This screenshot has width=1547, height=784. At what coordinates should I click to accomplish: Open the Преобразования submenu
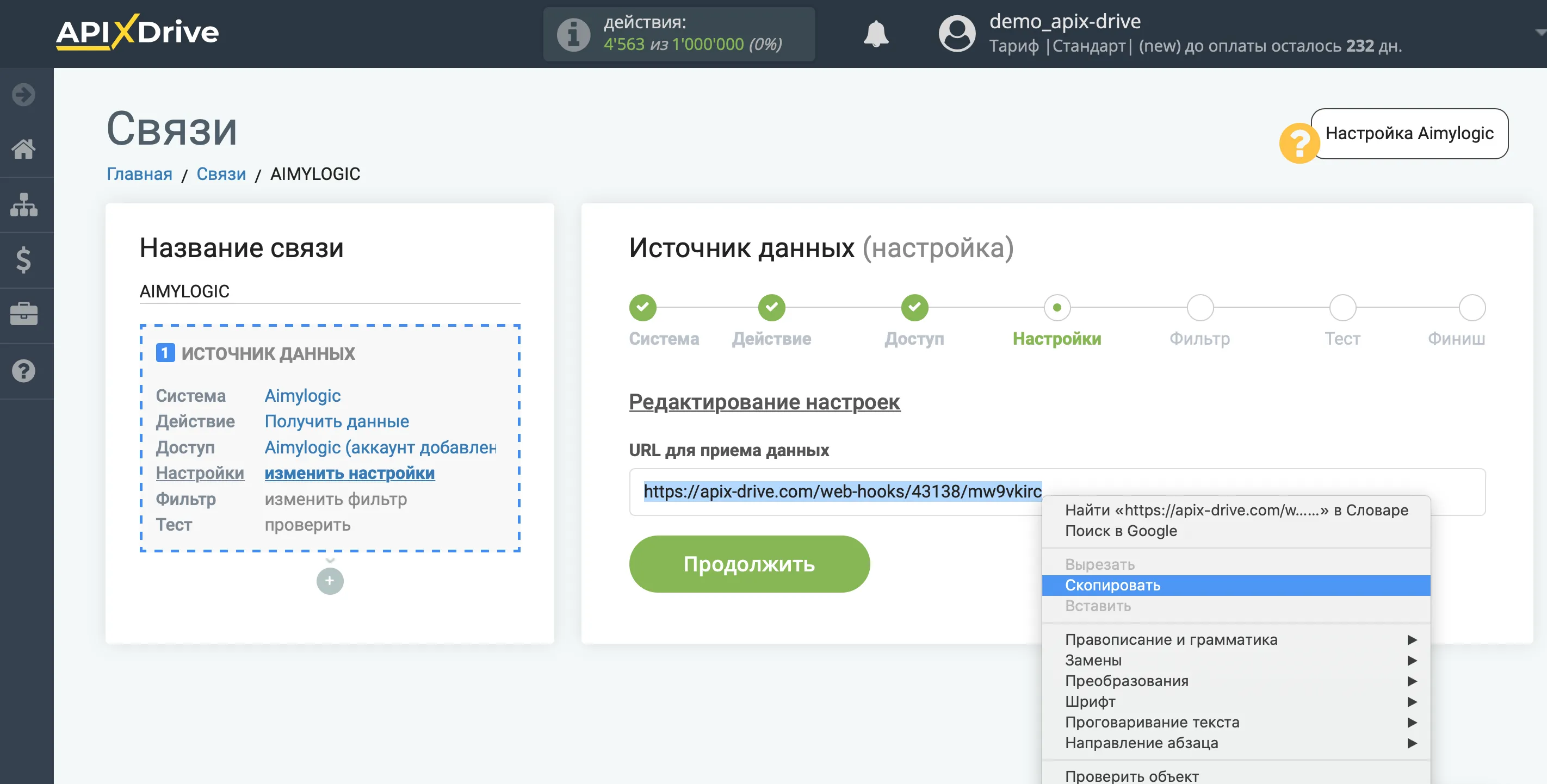pyautogui.click(x=1236, y=681)
